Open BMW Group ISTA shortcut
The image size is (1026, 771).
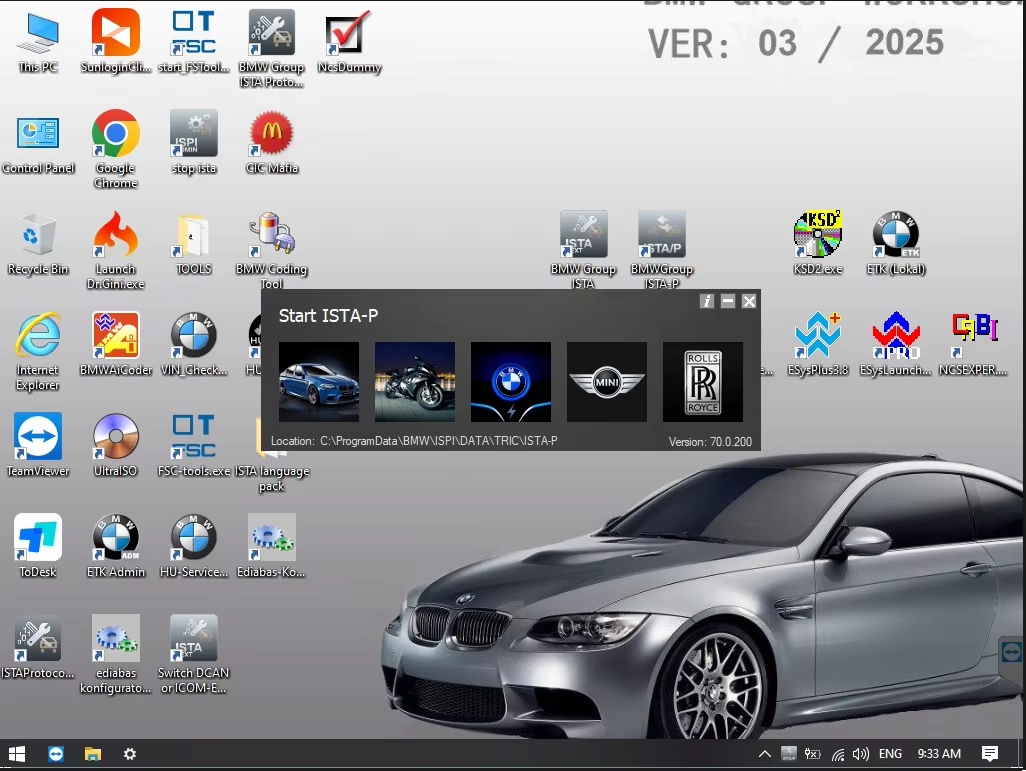(x=583, y=251)
